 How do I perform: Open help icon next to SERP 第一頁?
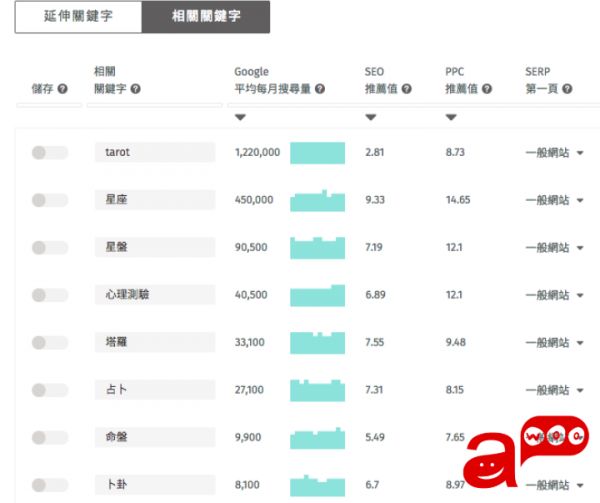(567, 89)
